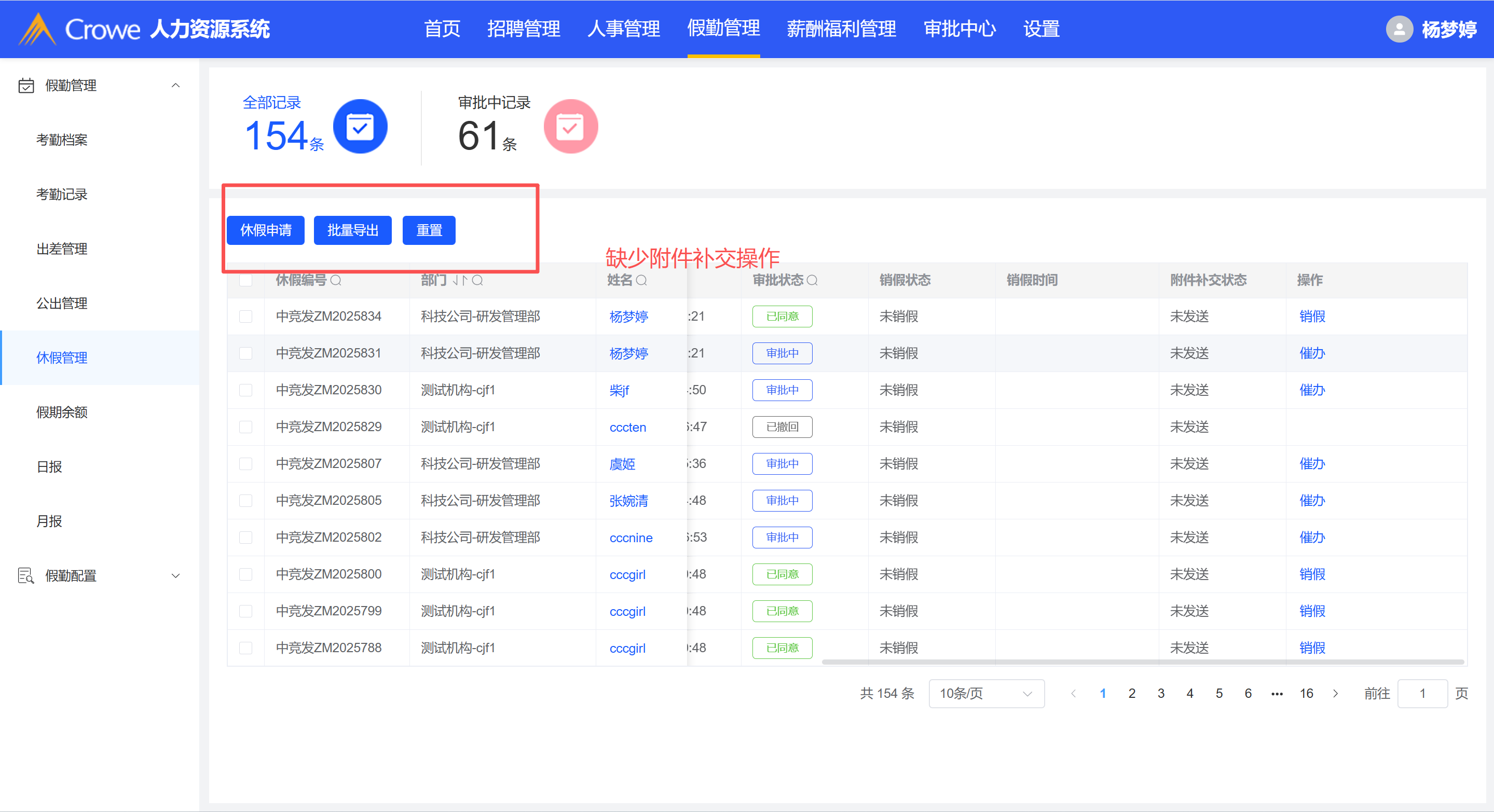Click the horizontal scrollbar under the table
The height and width of the screenshot is (812, 1494).
[1143, 662]
